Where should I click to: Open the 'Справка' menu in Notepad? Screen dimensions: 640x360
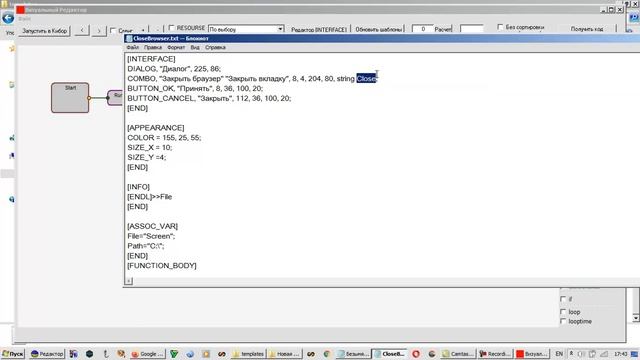(x=215, y=47)
